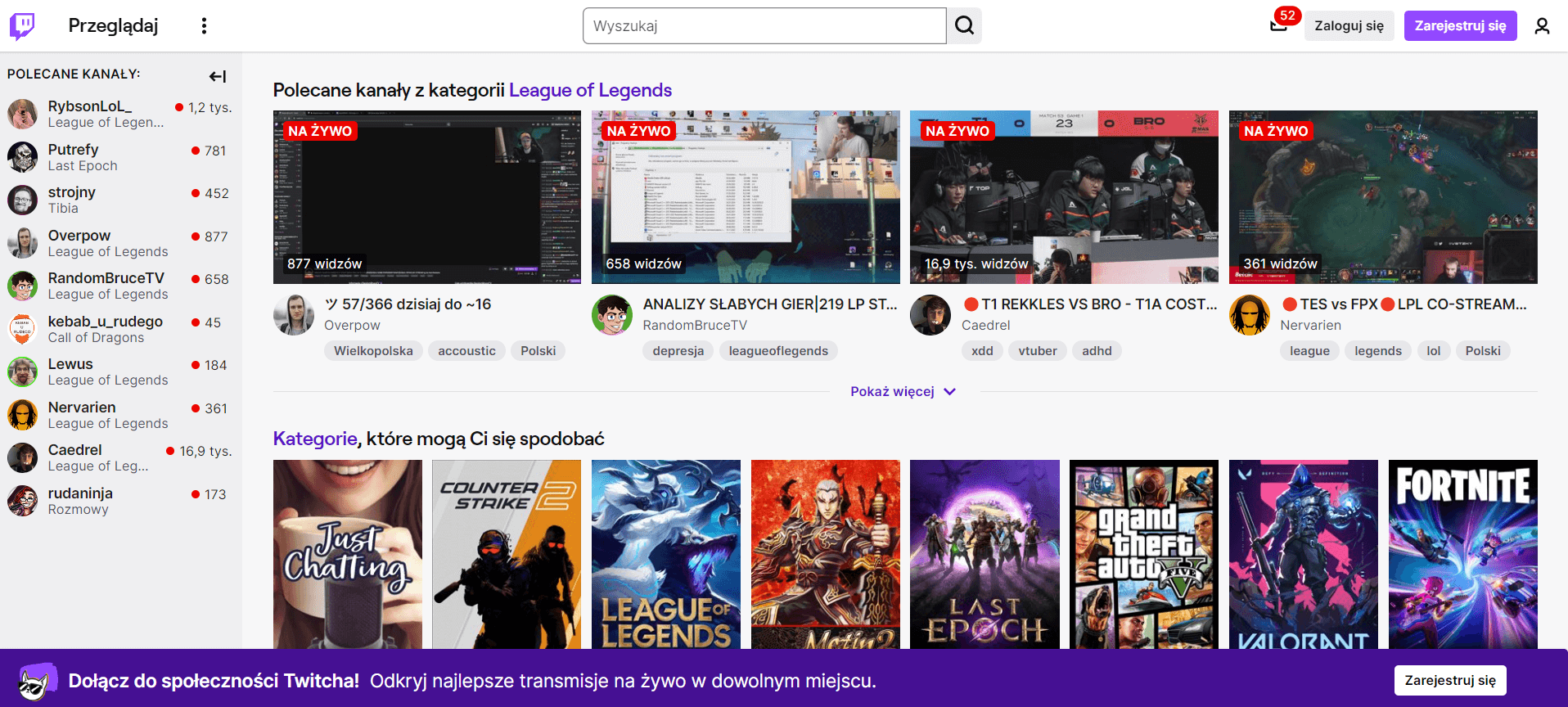1568x707 pixels.
Task: Click the xdd tag
Action: point(982,351)
